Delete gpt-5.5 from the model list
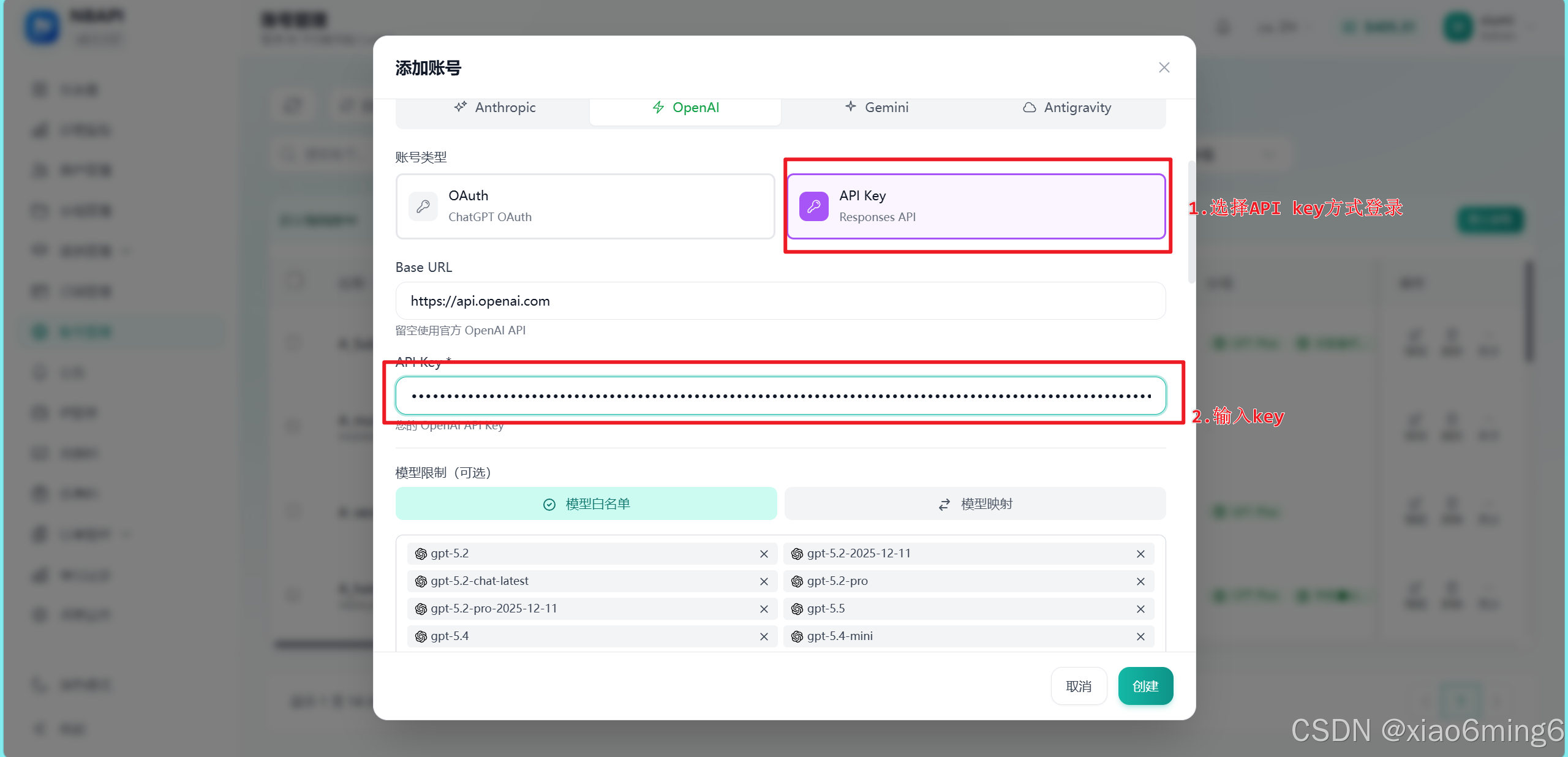The height and width of the screenshot is (757, 1568). [1140, 609]
